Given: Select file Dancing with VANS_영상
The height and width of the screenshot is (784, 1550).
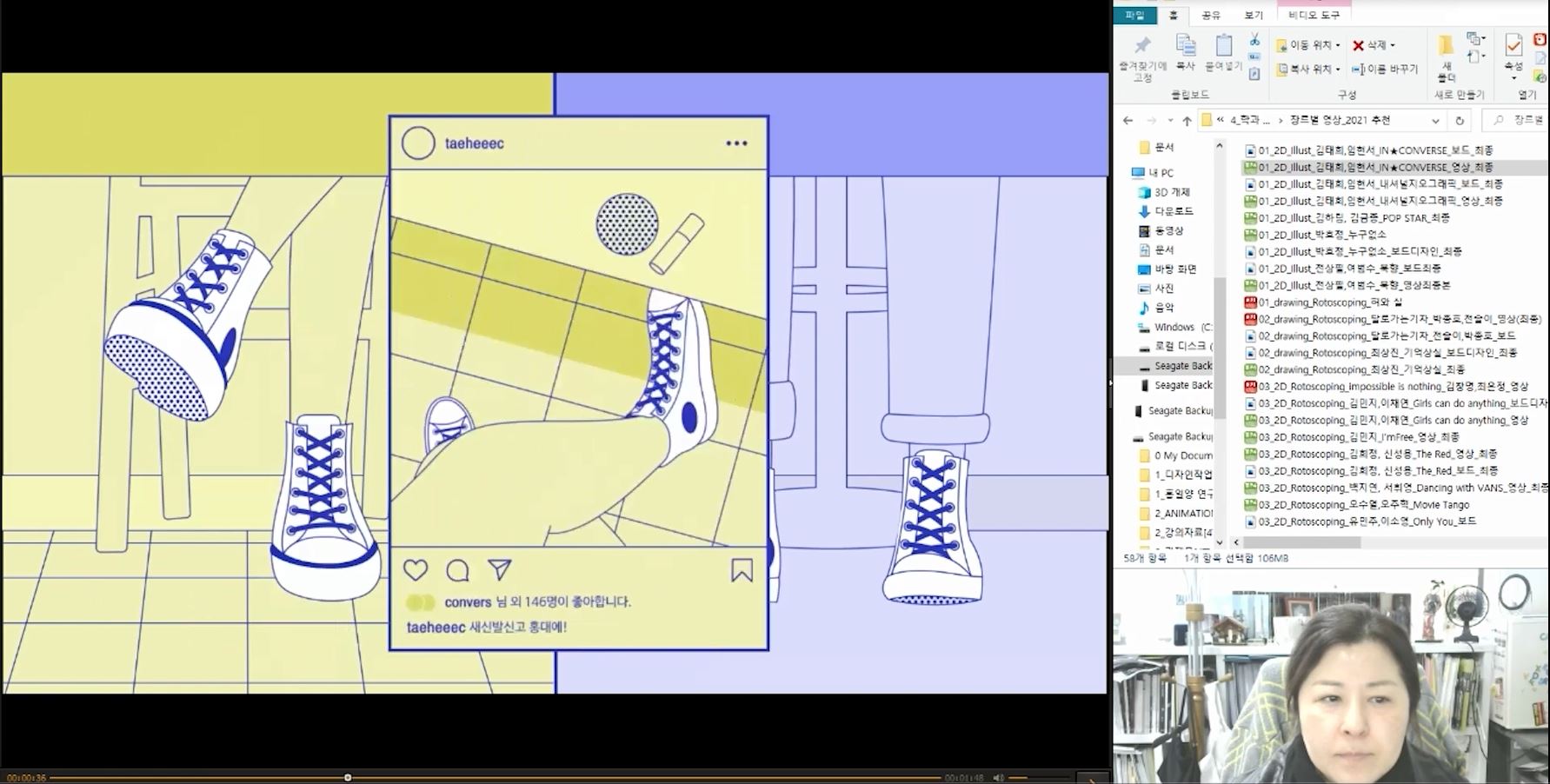Looking at the screenshot, I should 1396,488.
